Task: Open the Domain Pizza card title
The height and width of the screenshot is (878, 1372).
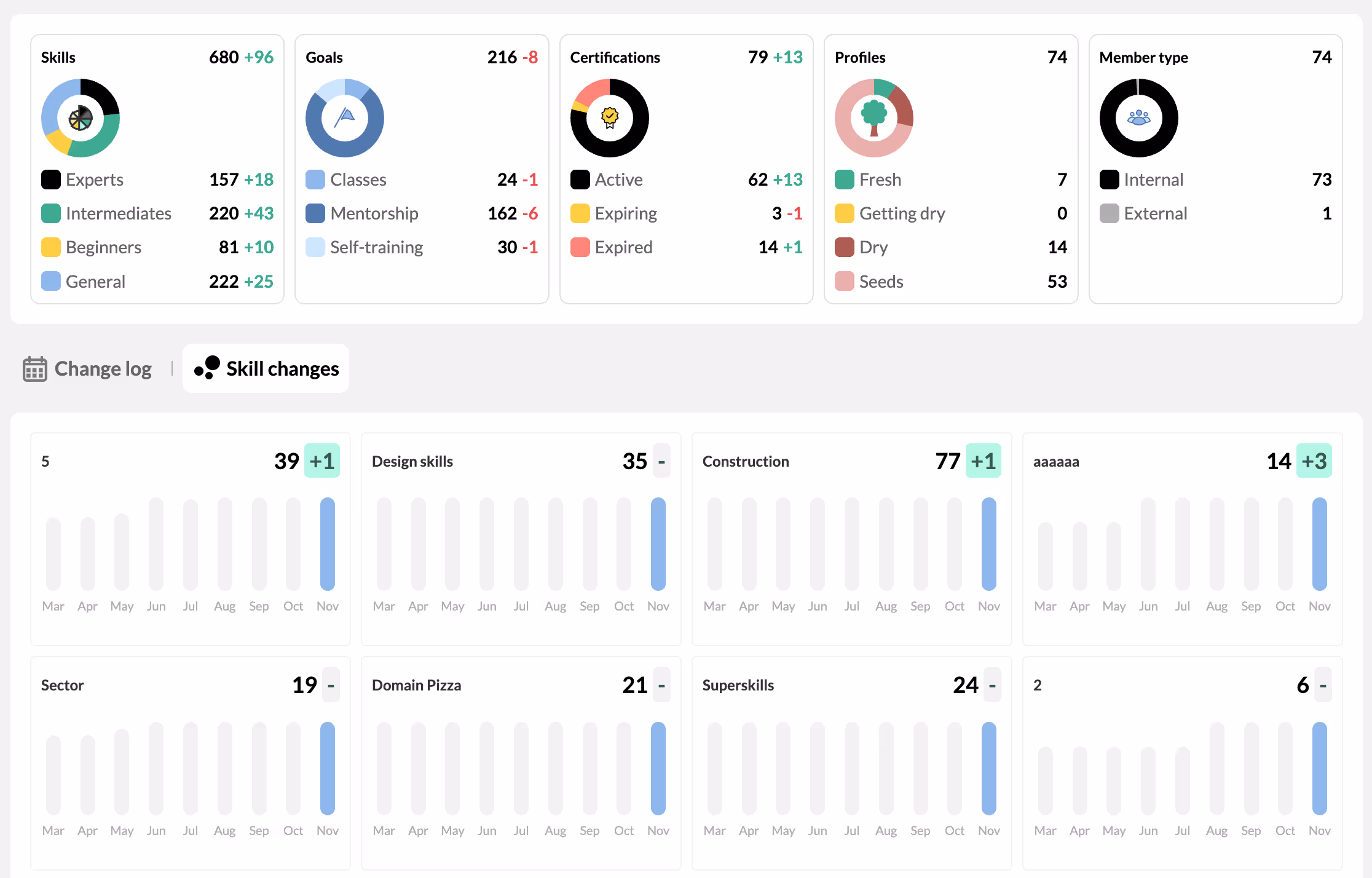Action: pos(416,685)
